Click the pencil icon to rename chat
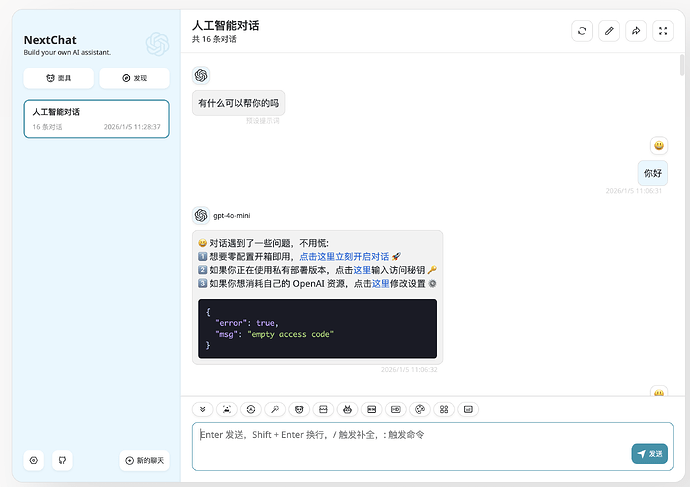This screenshot has width=690, height=487. 609,31
